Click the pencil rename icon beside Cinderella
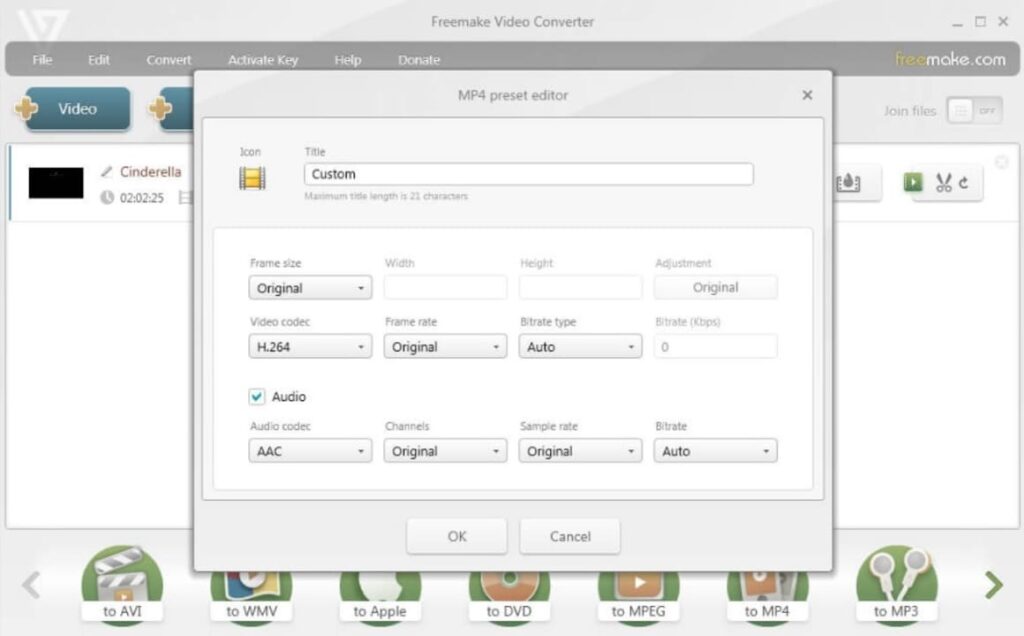This screenshot has width=1024, height=636. [107, 172]
